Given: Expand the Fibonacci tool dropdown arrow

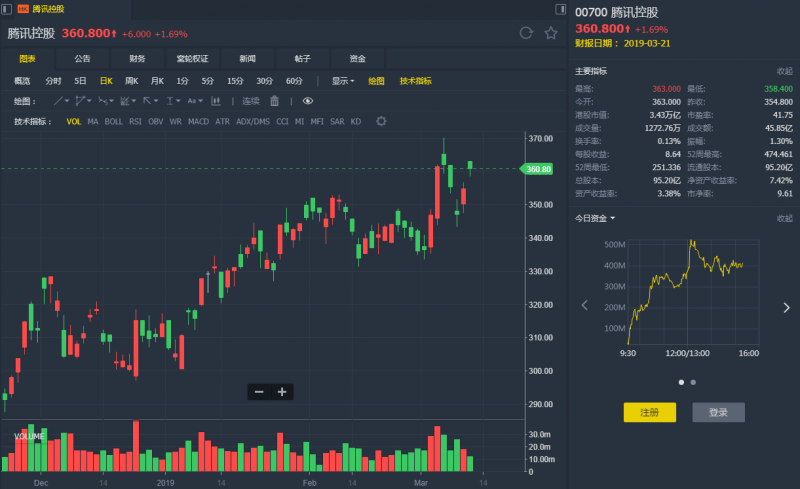Looking at the screenshot, I should tap(134, 101).
